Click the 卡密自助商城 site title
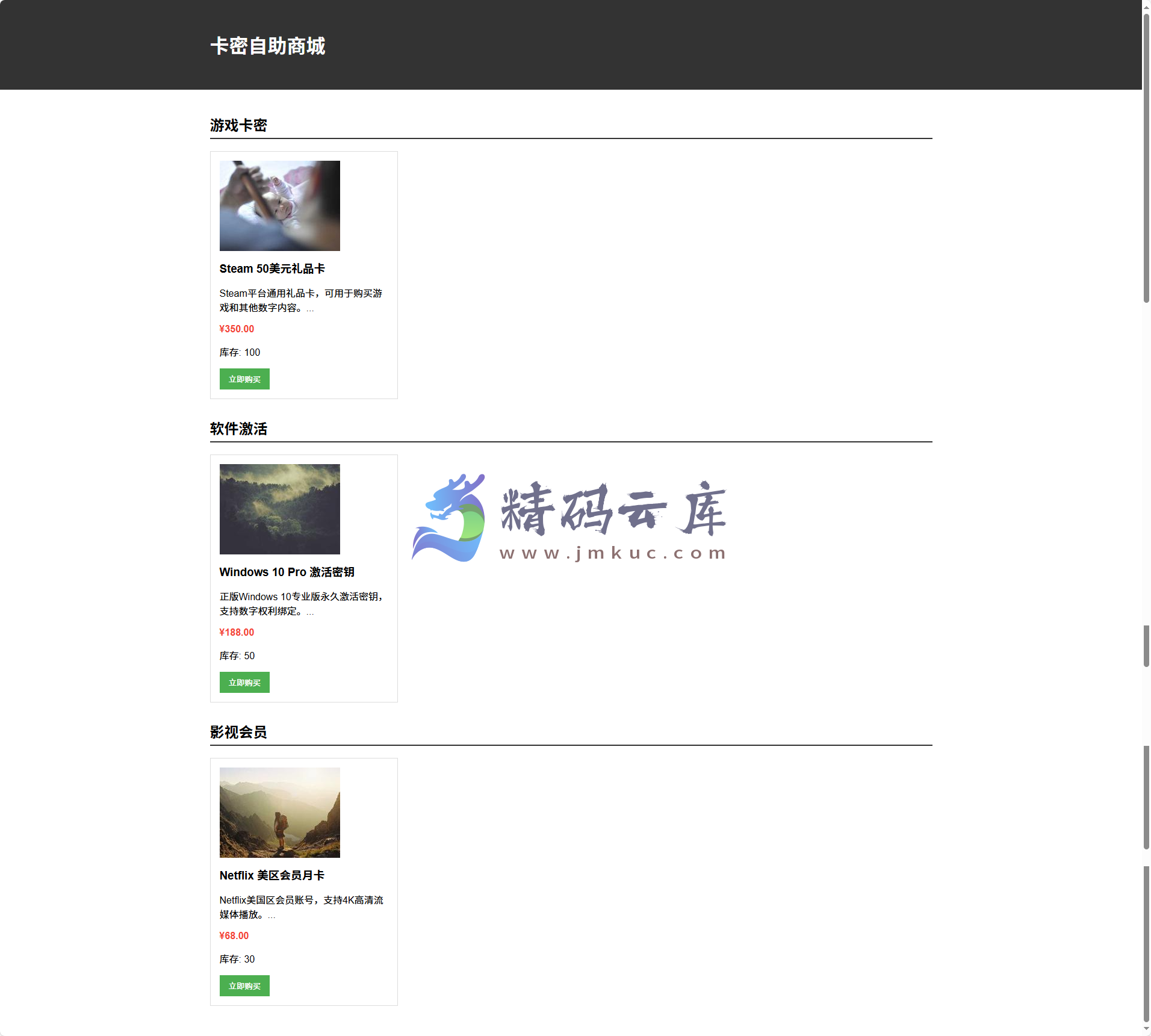Screen dimensions: 1151x1036 tap(267, 46)
